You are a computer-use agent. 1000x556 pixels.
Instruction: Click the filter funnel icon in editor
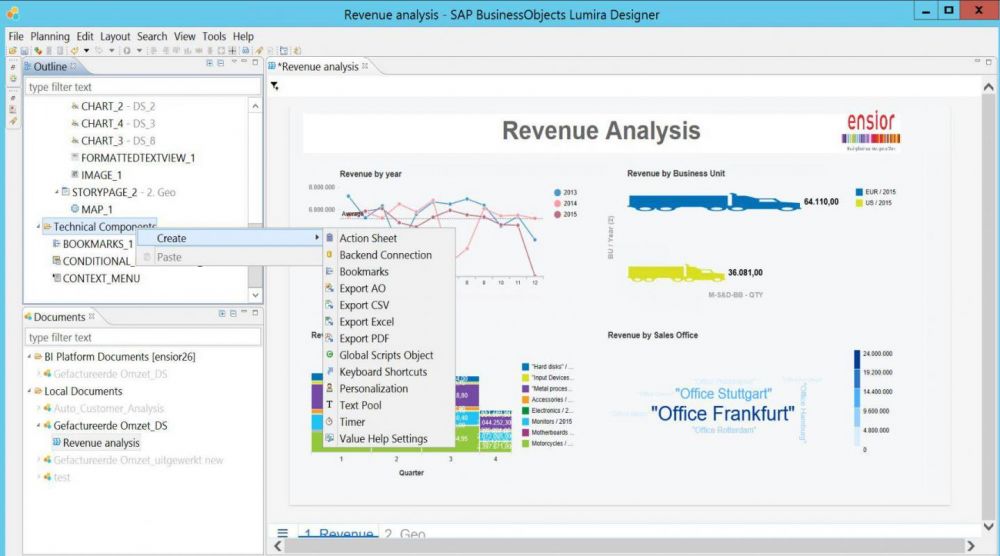pyautogui.click(x=274, y=85)
